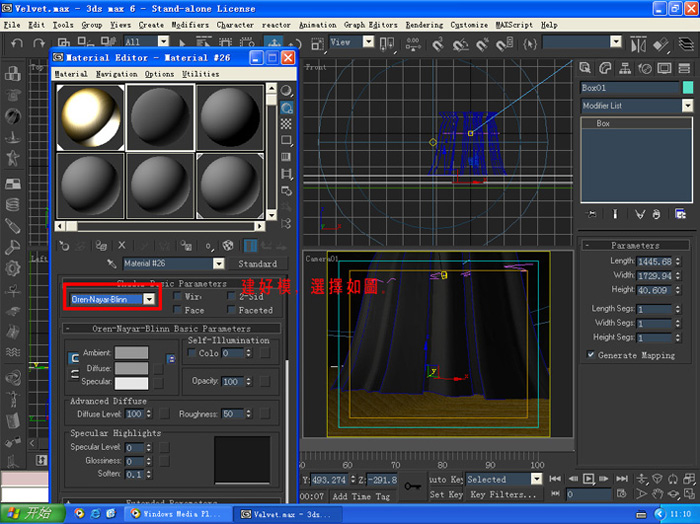Open the Material #26 name dropdown
Image resolution: width=700 pixels, height=524 pixels.
pos(218,263)
